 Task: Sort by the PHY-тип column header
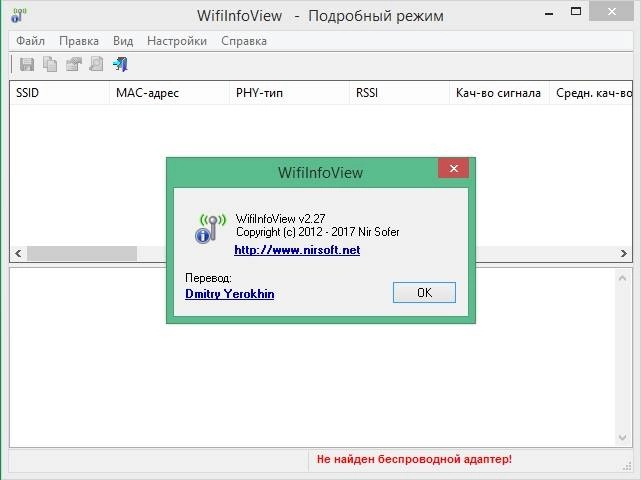pyautogui.click(x=289, y=93)
